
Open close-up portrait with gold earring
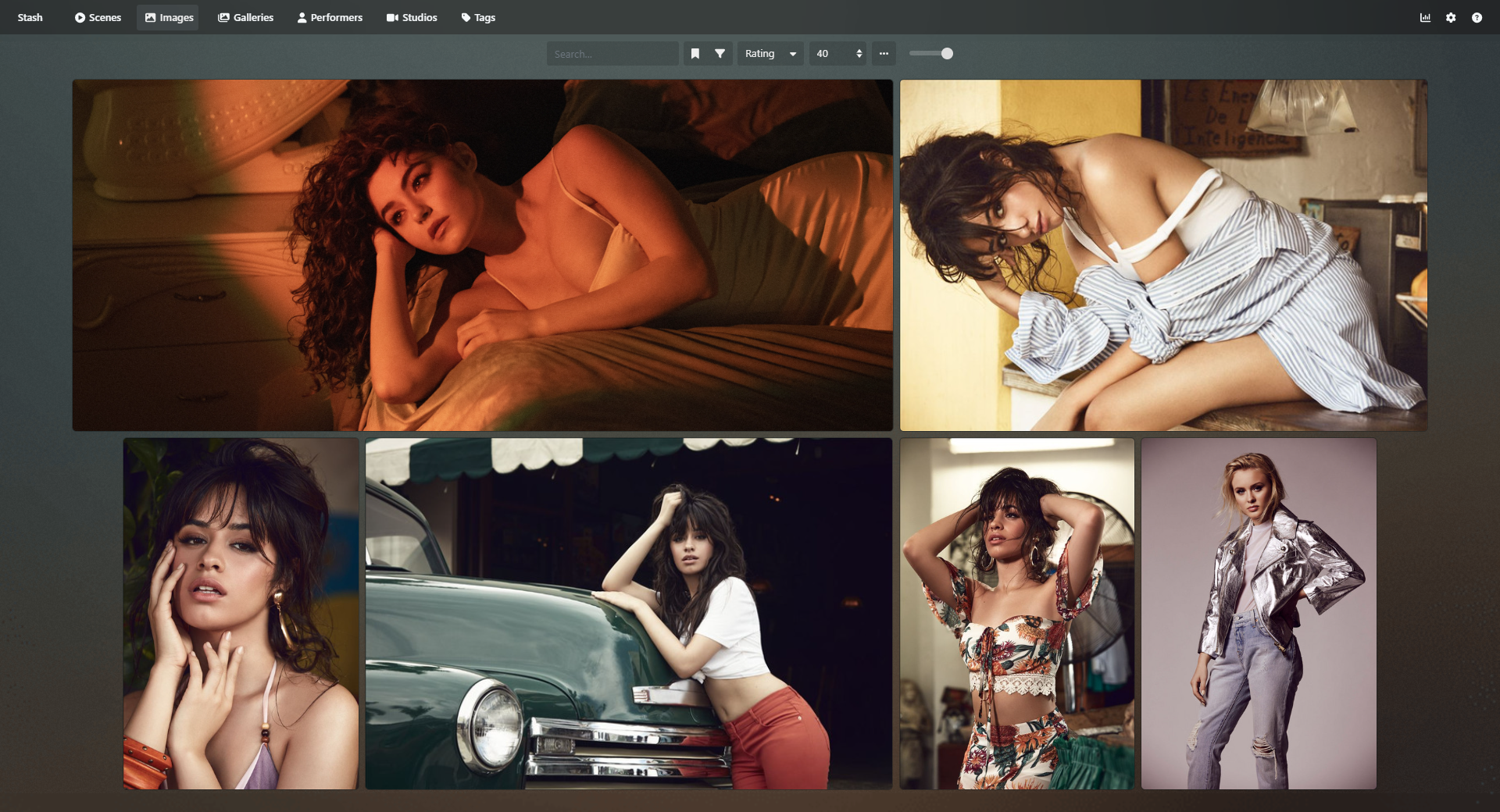click(x=241, y=613)
